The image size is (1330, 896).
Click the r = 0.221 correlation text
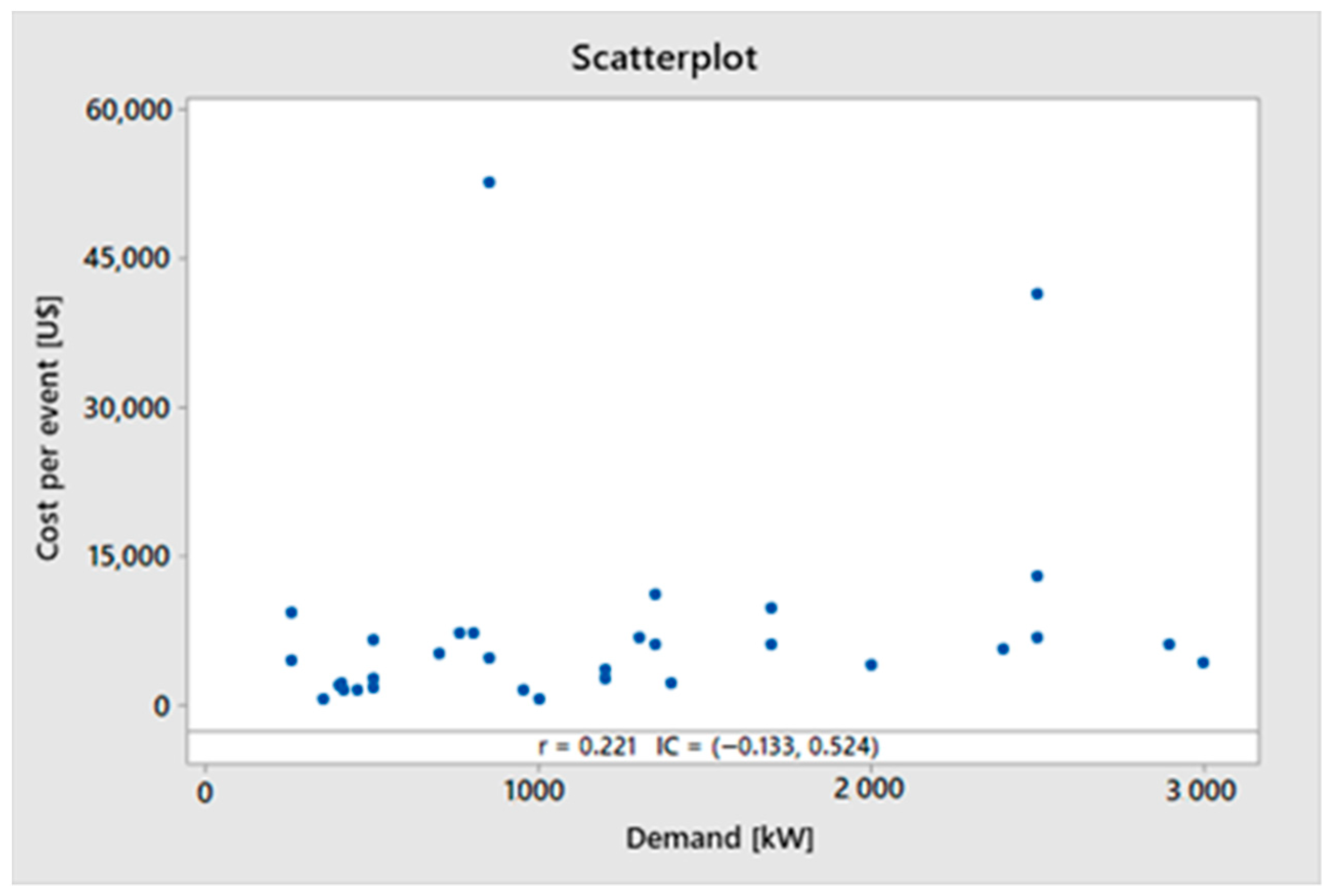coord(587,746)
